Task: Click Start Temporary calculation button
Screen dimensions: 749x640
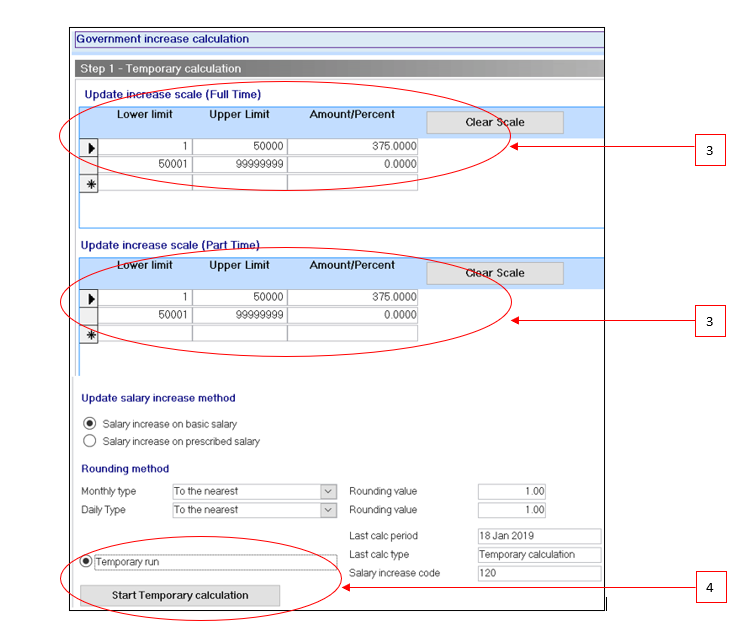Action: point(180,595)
